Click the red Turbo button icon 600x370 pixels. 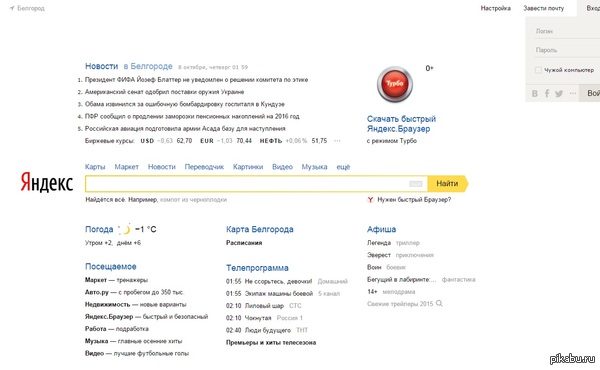pyautogui.click(x=395, y=84)
